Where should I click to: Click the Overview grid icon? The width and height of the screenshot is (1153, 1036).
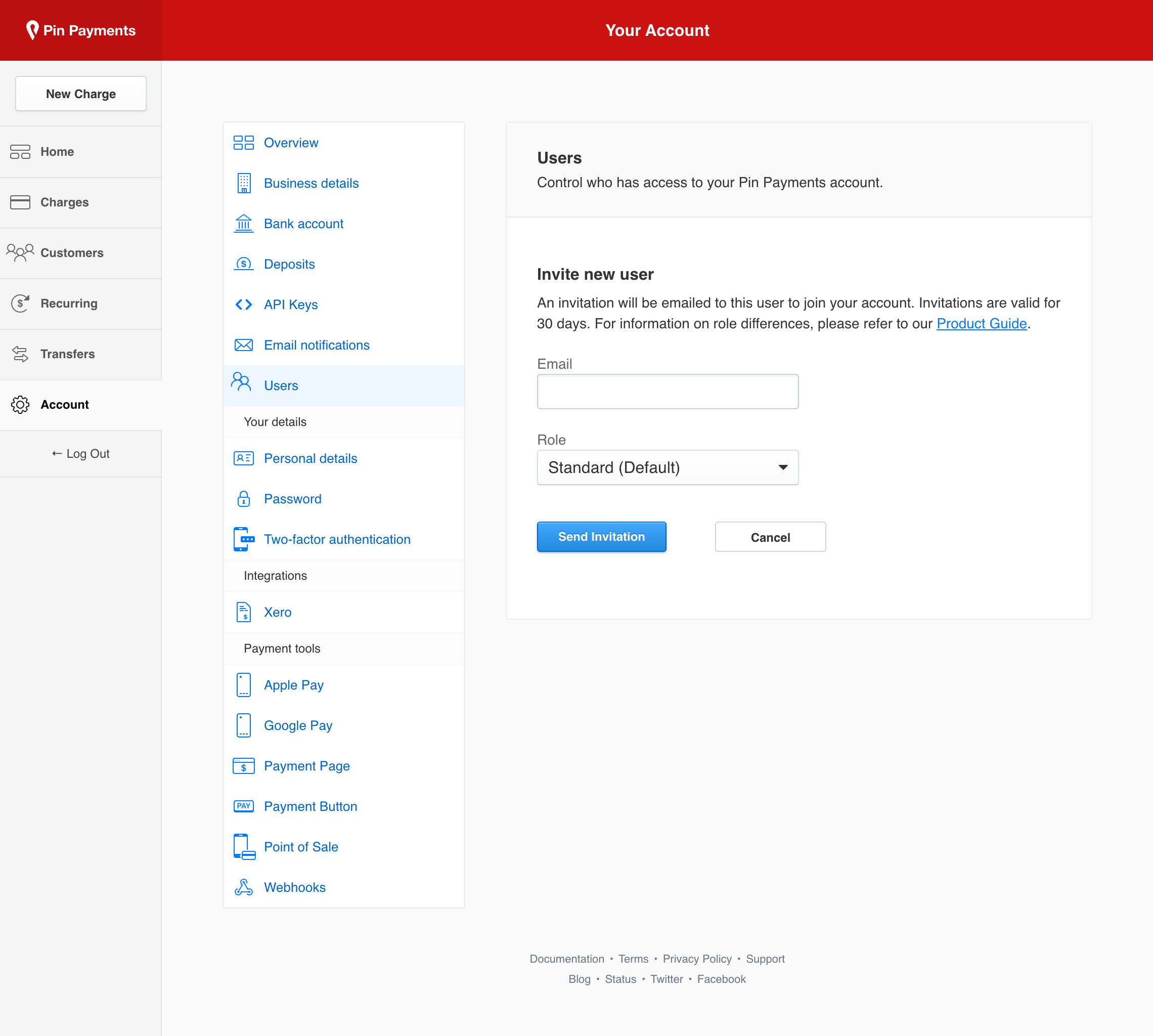(244, 143)
